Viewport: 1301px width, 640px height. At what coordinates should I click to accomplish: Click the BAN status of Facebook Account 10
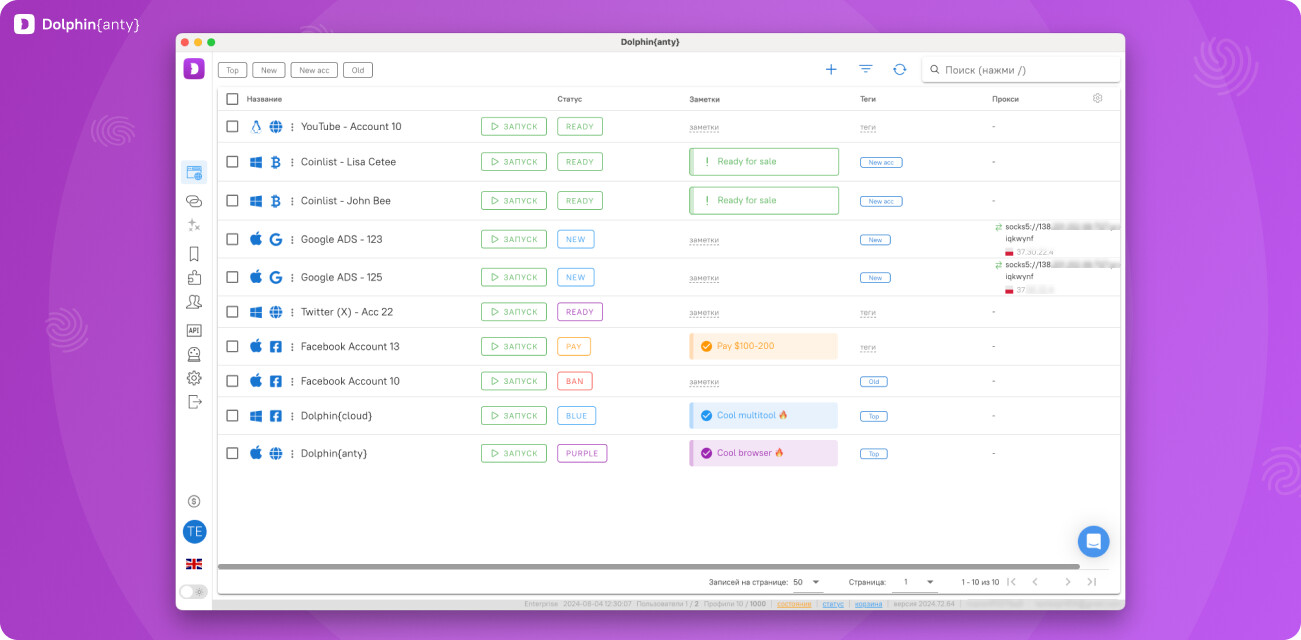[574, 381]
